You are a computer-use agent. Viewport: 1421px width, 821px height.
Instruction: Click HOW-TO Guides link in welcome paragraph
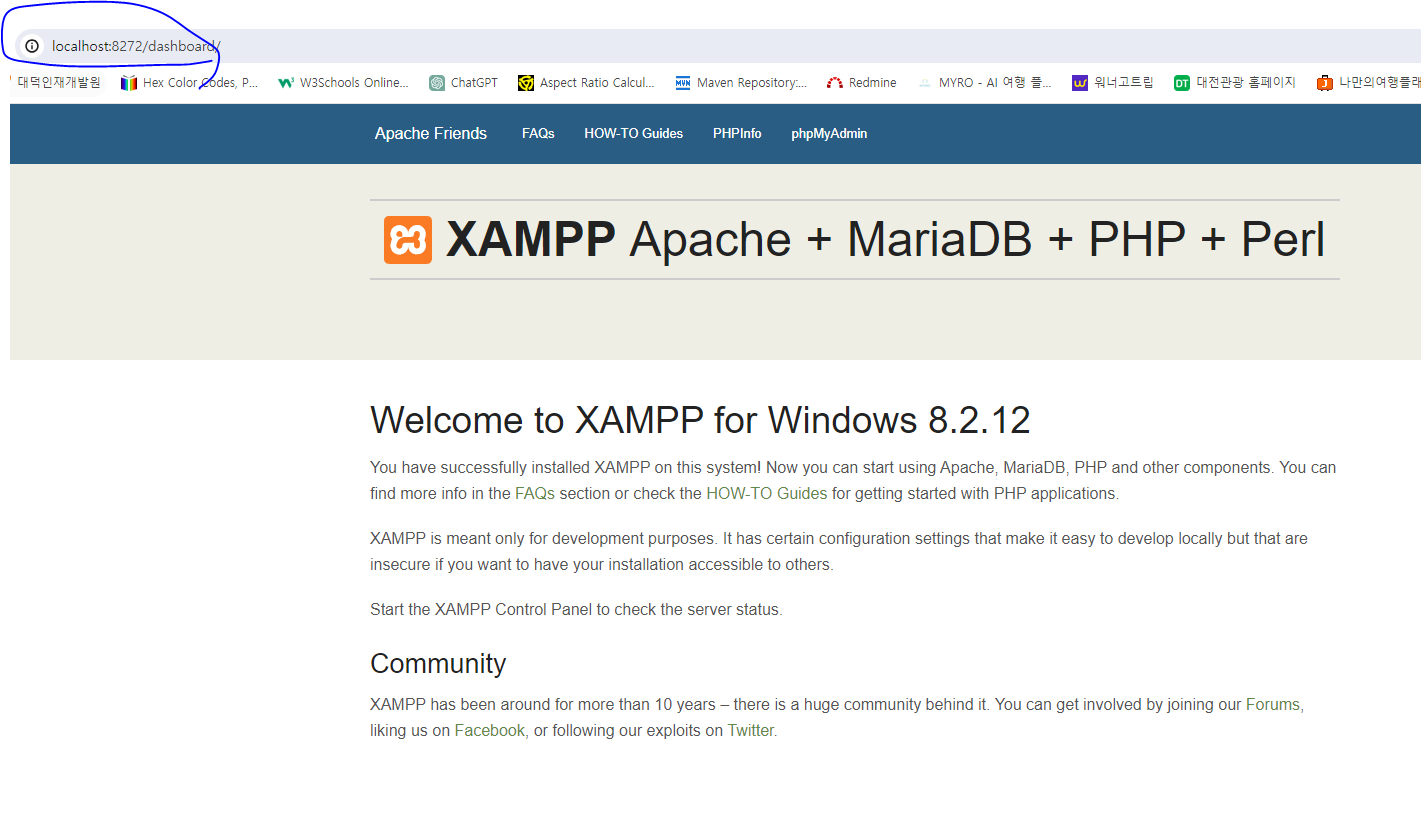click(x=767, y=493)
